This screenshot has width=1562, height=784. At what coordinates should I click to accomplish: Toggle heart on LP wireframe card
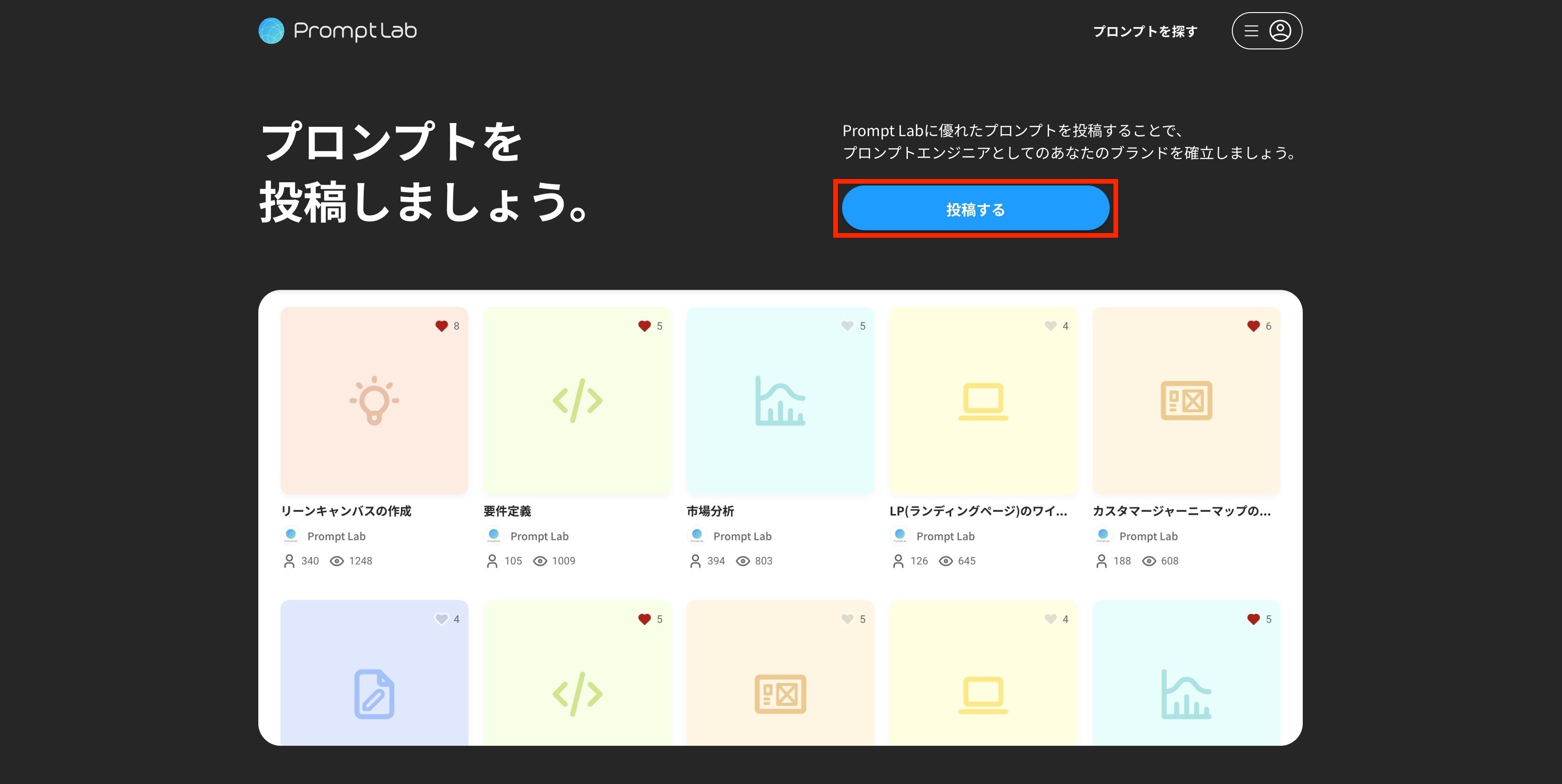(x=1050, y=326)
